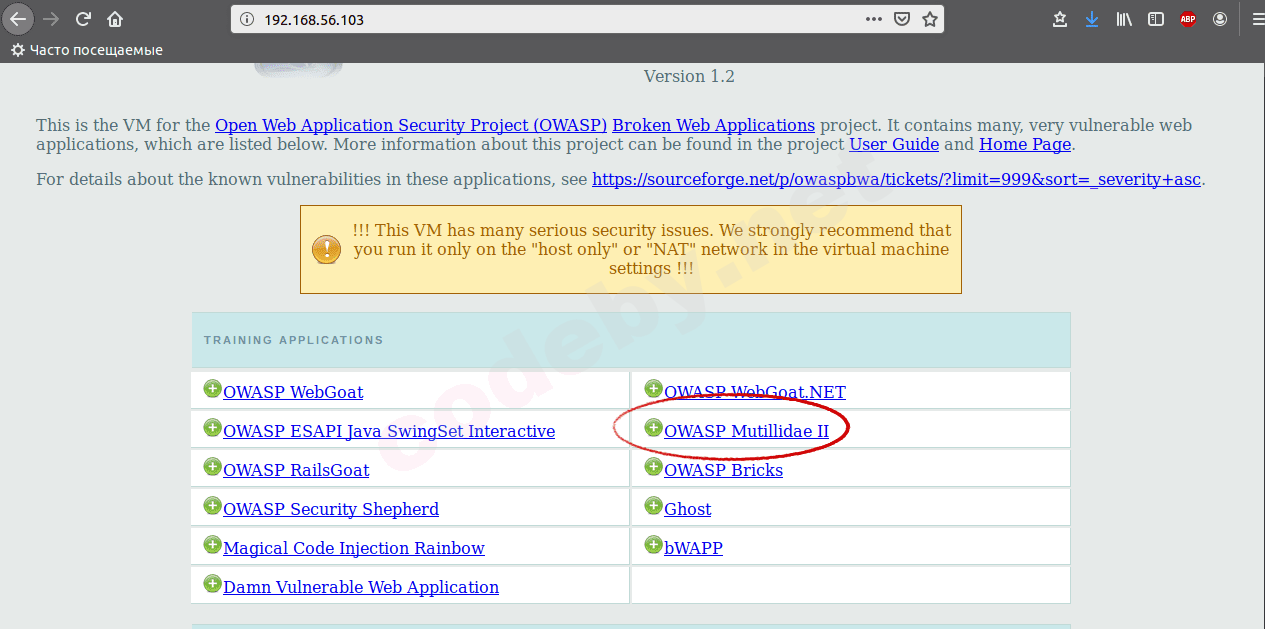This screenshot has width=1265, height=629.
Task: Expand the plus icon beside OWASP WebGoat.NET
Action: click(x=653, y=389)
